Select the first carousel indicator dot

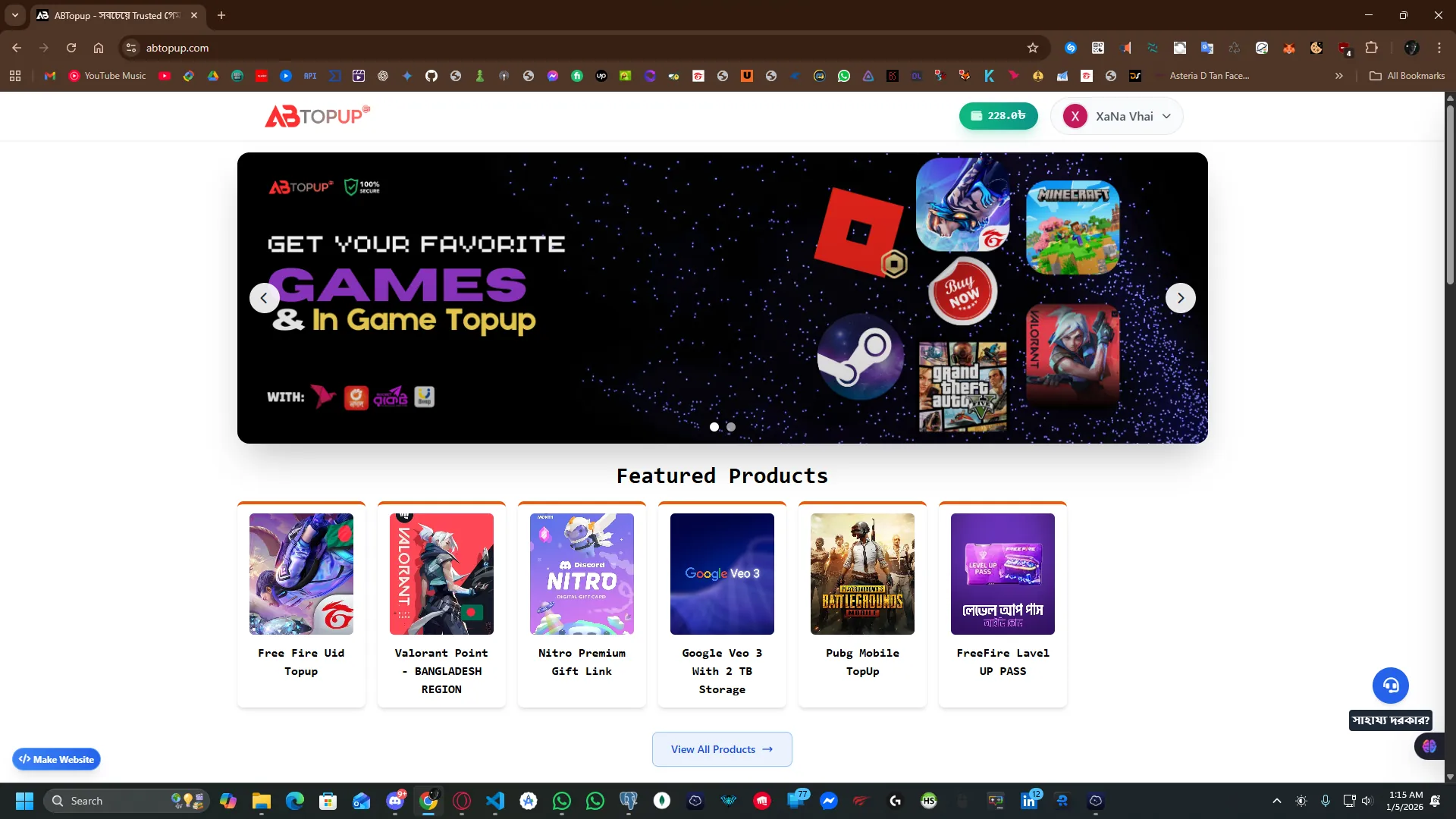pos(714,427)
